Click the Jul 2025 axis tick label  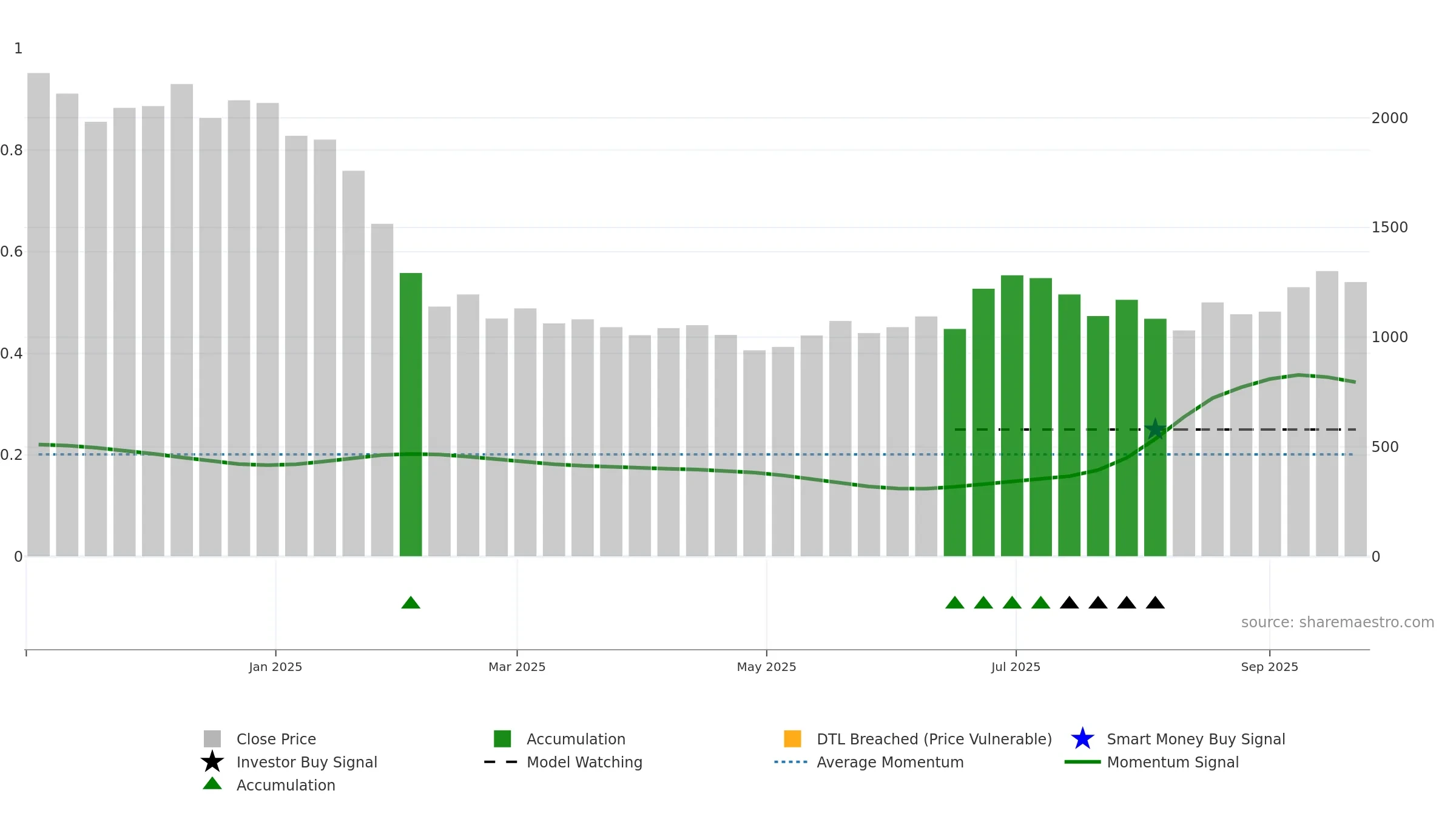point(1016,667)
